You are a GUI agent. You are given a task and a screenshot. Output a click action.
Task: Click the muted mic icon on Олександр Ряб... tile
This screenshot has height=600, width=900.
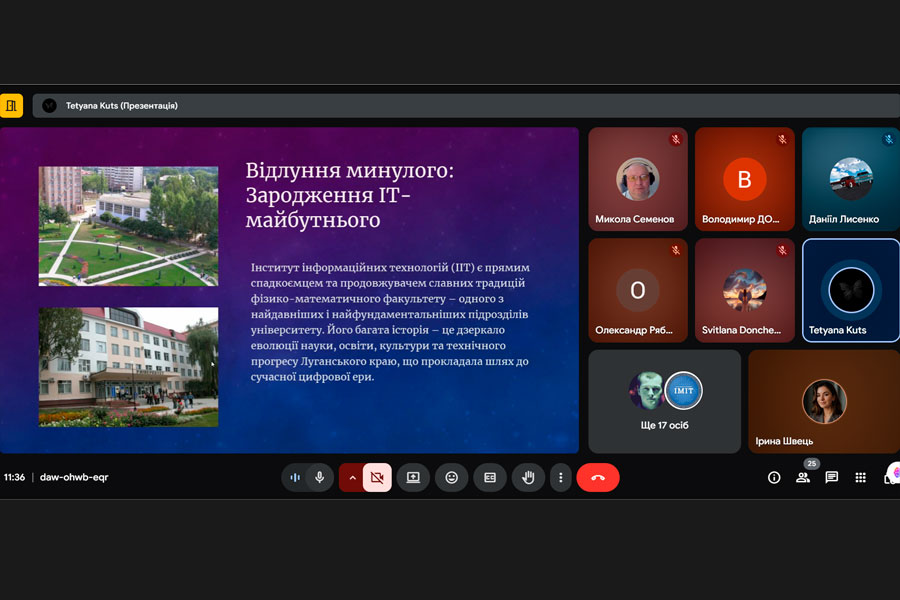[x=676, y=250]
